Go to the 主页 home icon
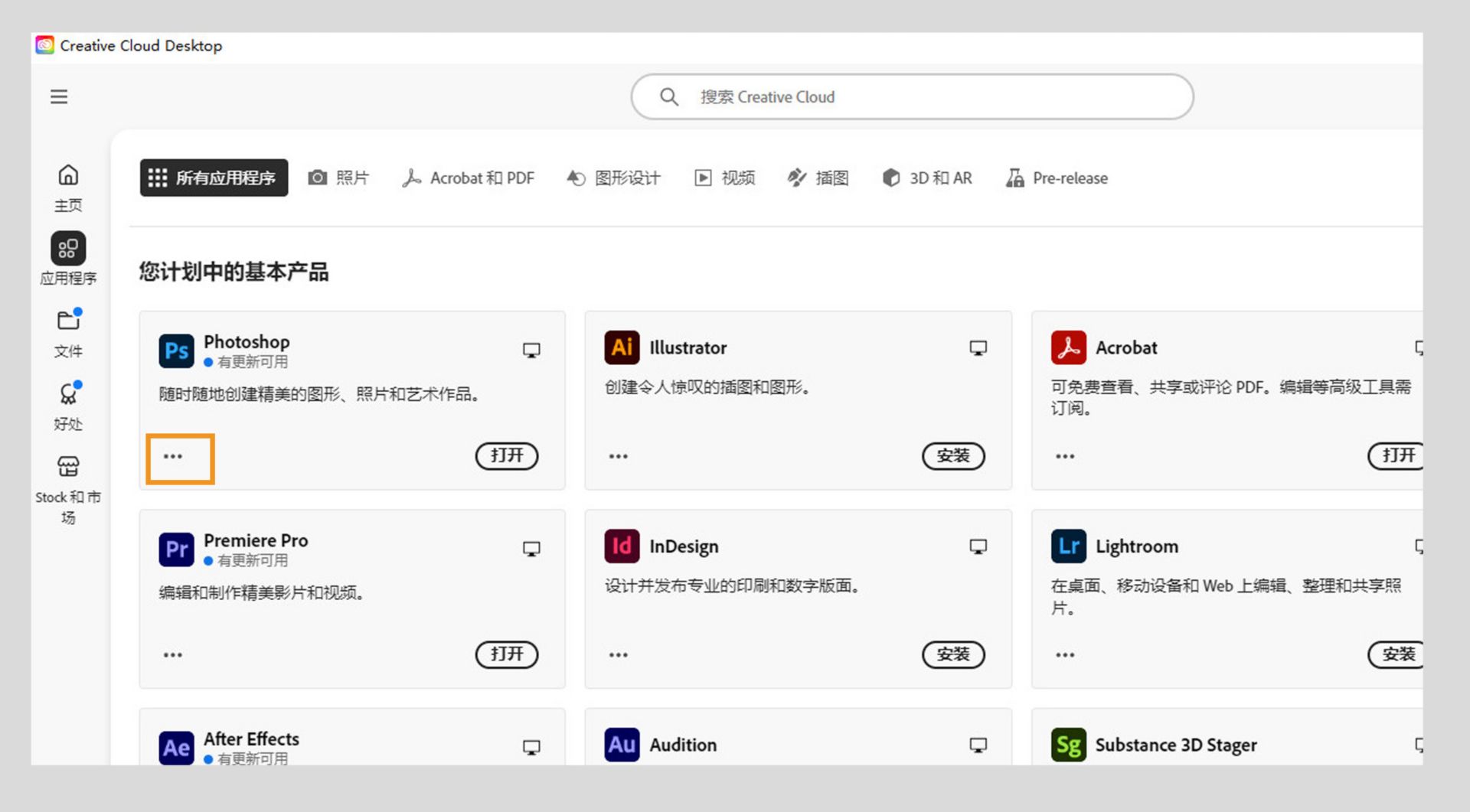Screen dimensions: 1470x812 tap(68, 175)
